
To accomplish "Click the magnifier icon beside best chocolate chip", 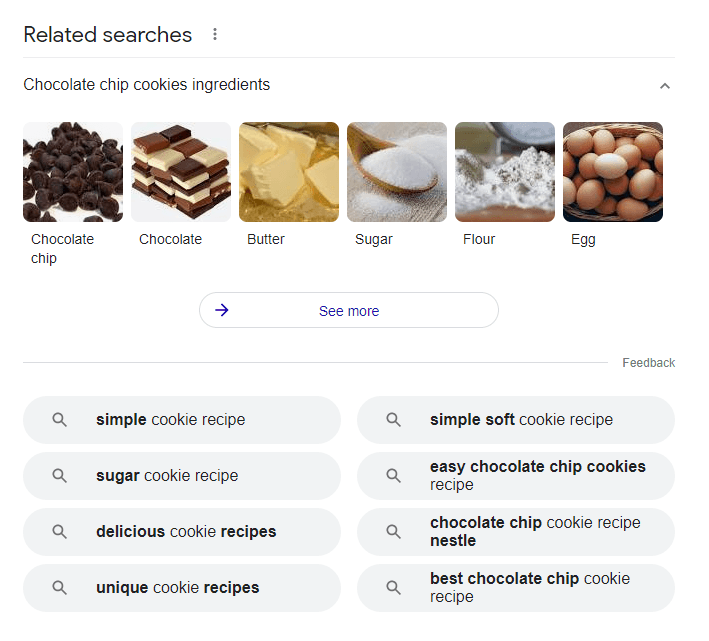I will (x=394, y=588).
